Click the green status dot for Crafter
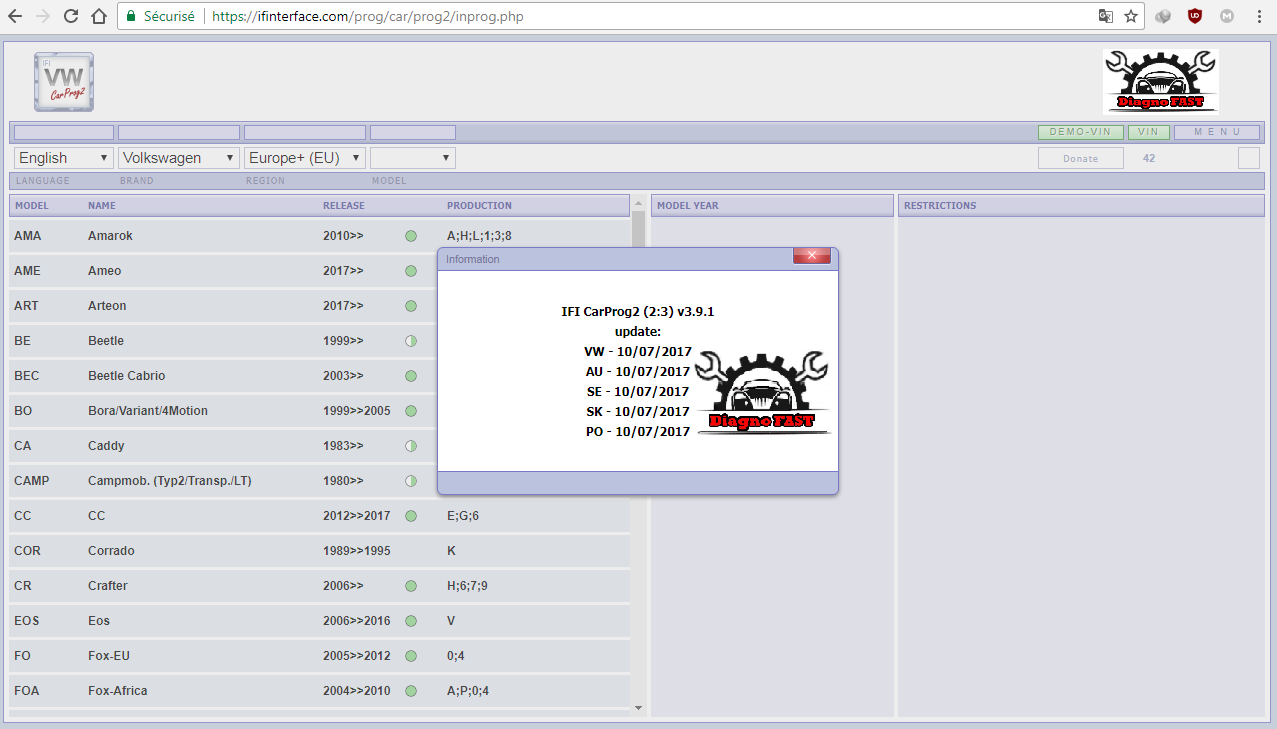 click(410, 586)
